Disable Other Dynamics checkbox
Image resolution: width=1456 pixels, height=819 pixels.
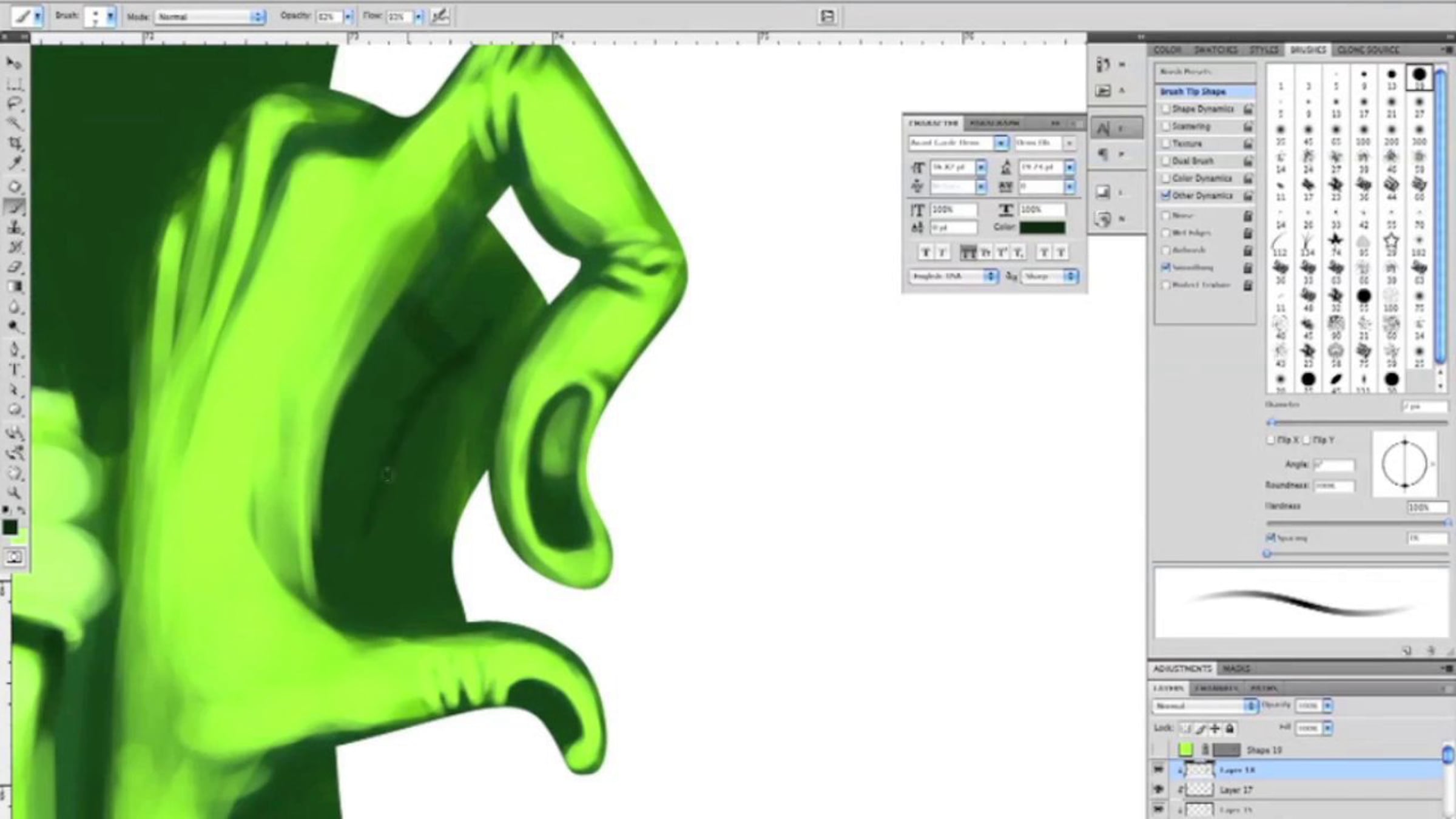tap(1165, 195)
